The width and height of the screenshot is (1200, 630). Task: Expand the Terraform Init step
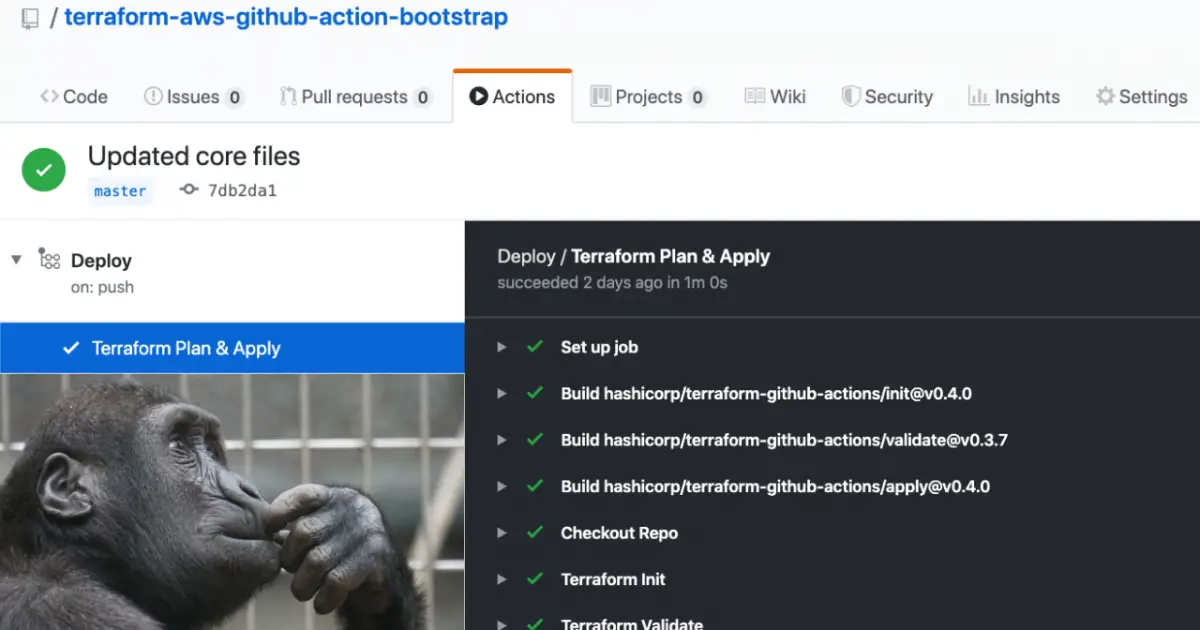[502, 579]
